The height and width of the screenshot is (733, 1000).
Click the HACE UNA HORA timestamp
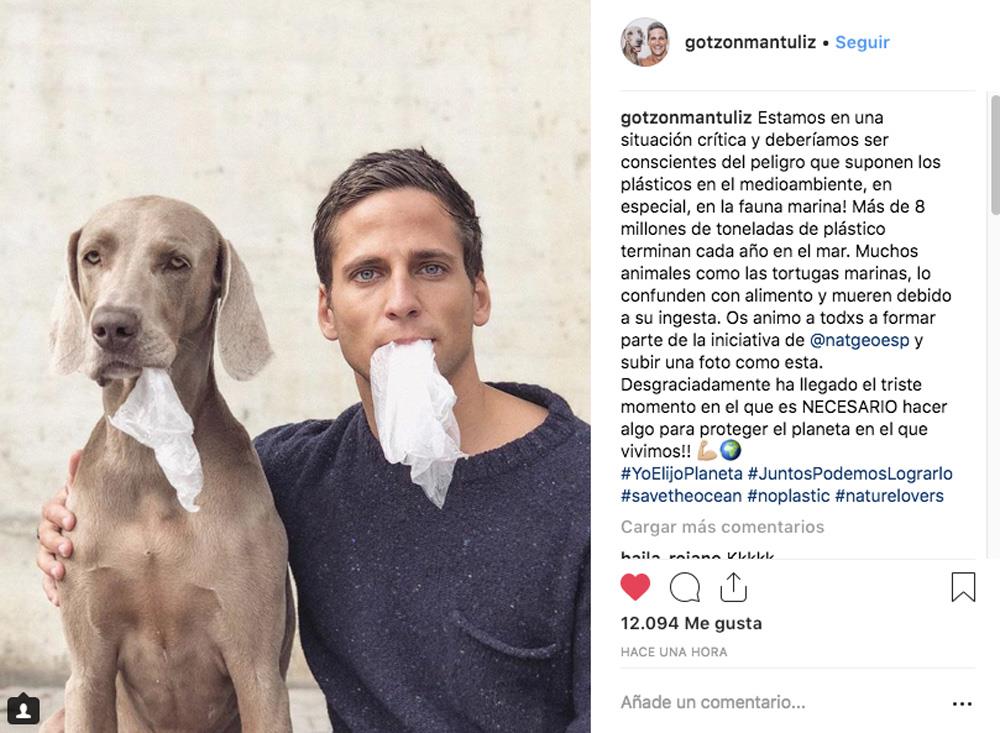point(673,652)
